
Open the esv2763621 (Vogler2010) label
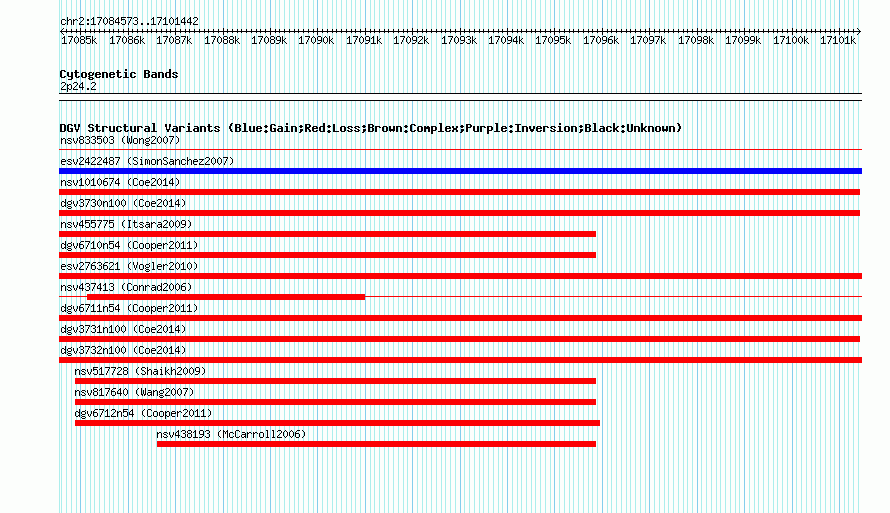tap(129, 266)
